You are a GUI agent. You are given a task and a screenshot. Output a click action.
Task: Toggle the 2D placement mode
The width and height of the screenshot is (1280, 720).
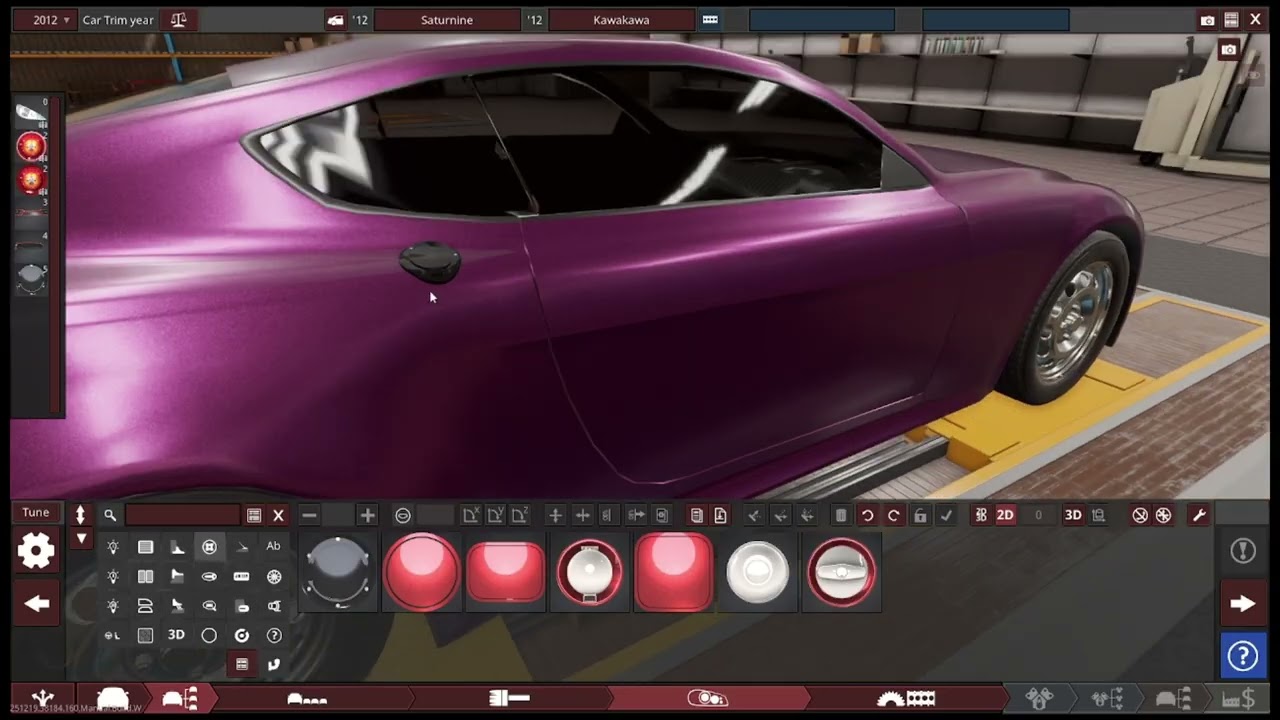(1005, 515)
